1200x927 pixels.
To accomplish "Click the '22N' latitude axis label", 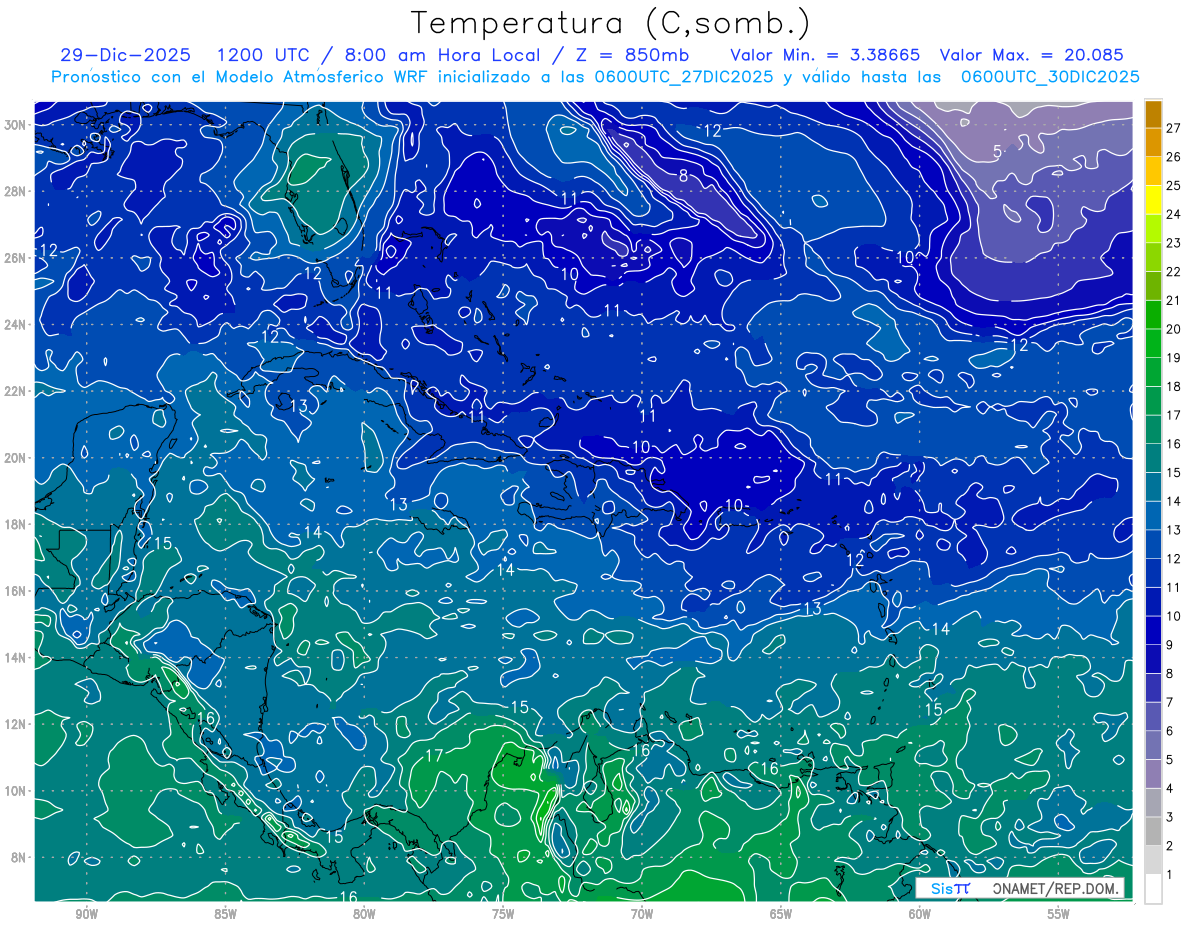I will tap(15, 391).
